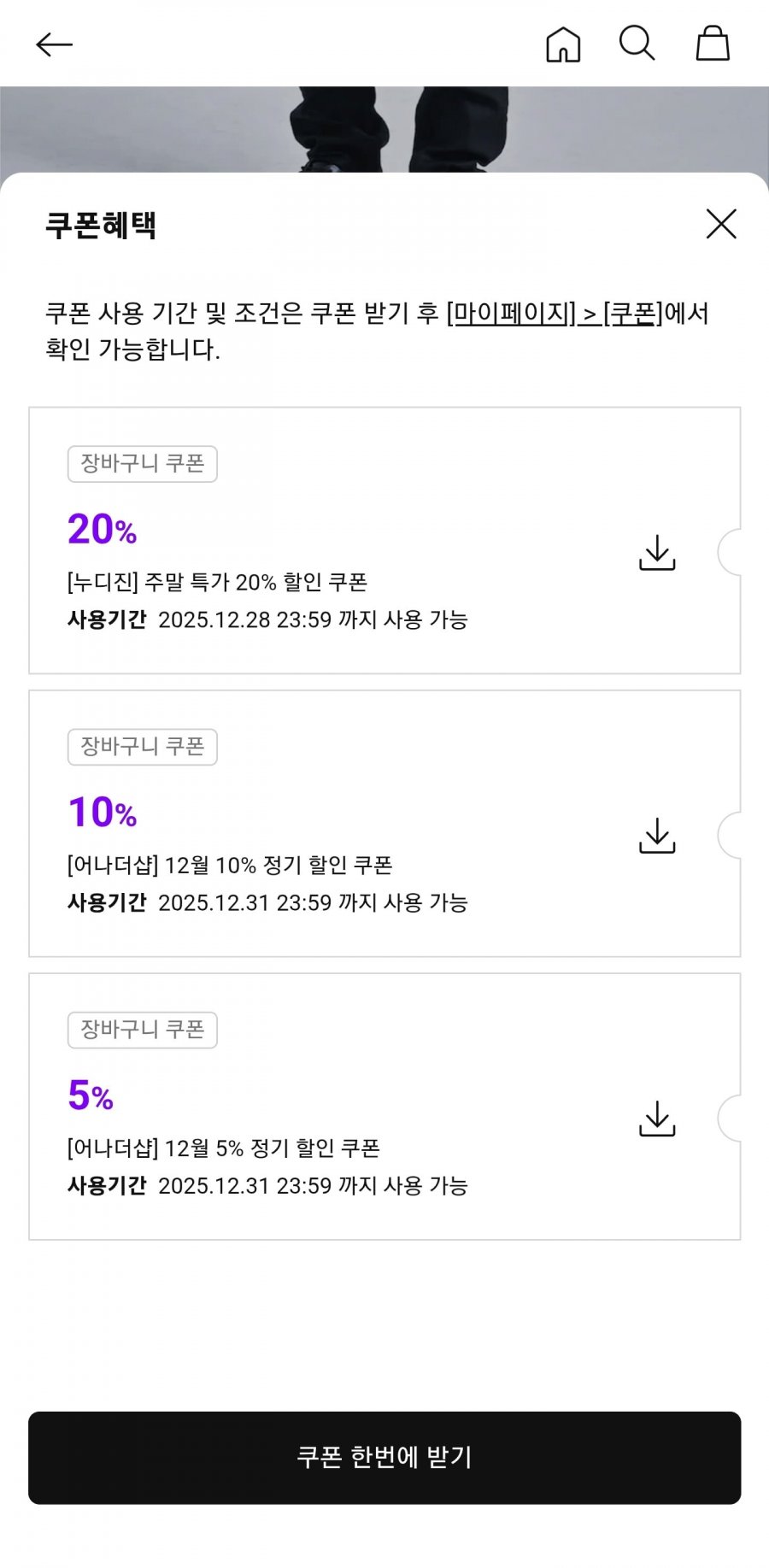Tap 장바구니 쿠폰 tag on the 10% coupon

[x=143, y=747]
